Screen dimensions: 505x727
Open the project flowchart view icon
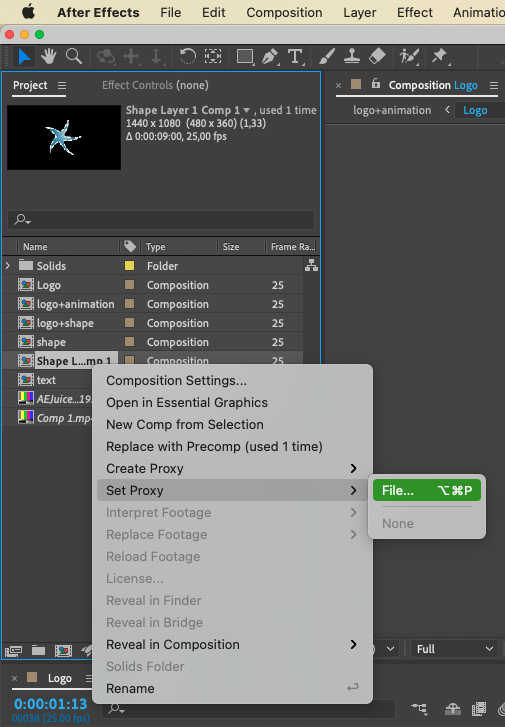[x=311, y=265]
